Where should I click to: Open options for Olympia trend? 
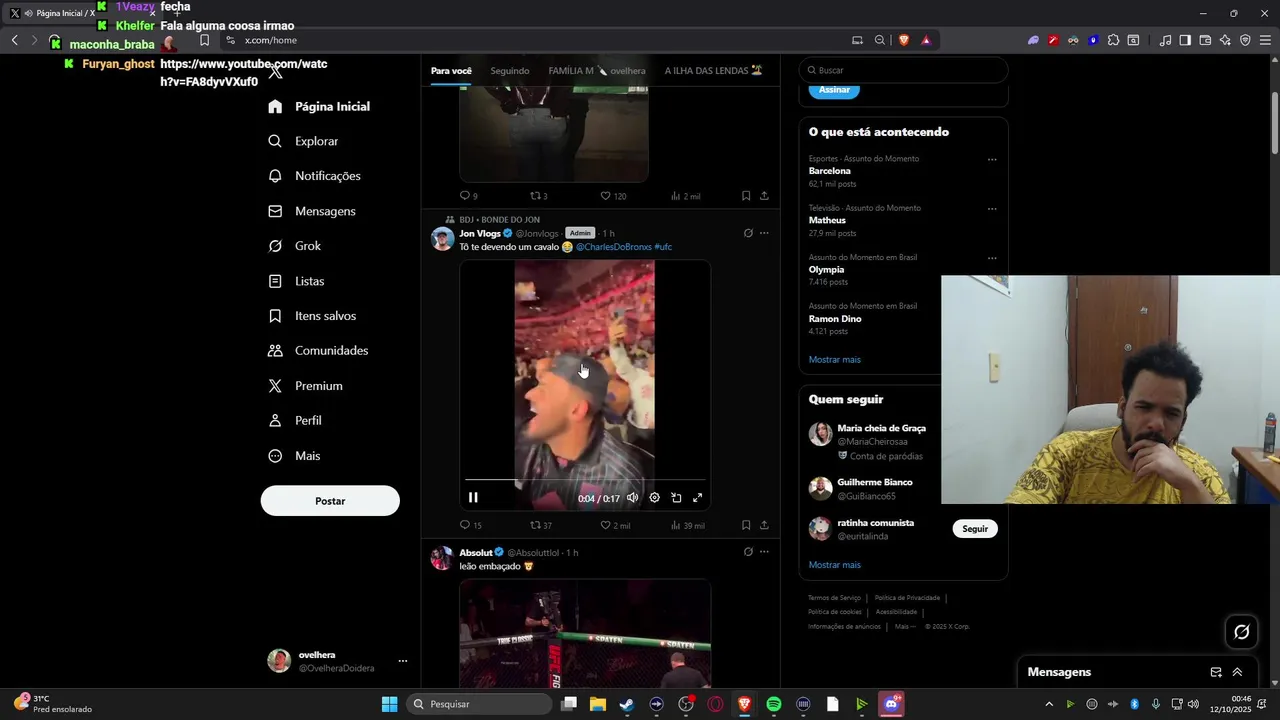992,258
